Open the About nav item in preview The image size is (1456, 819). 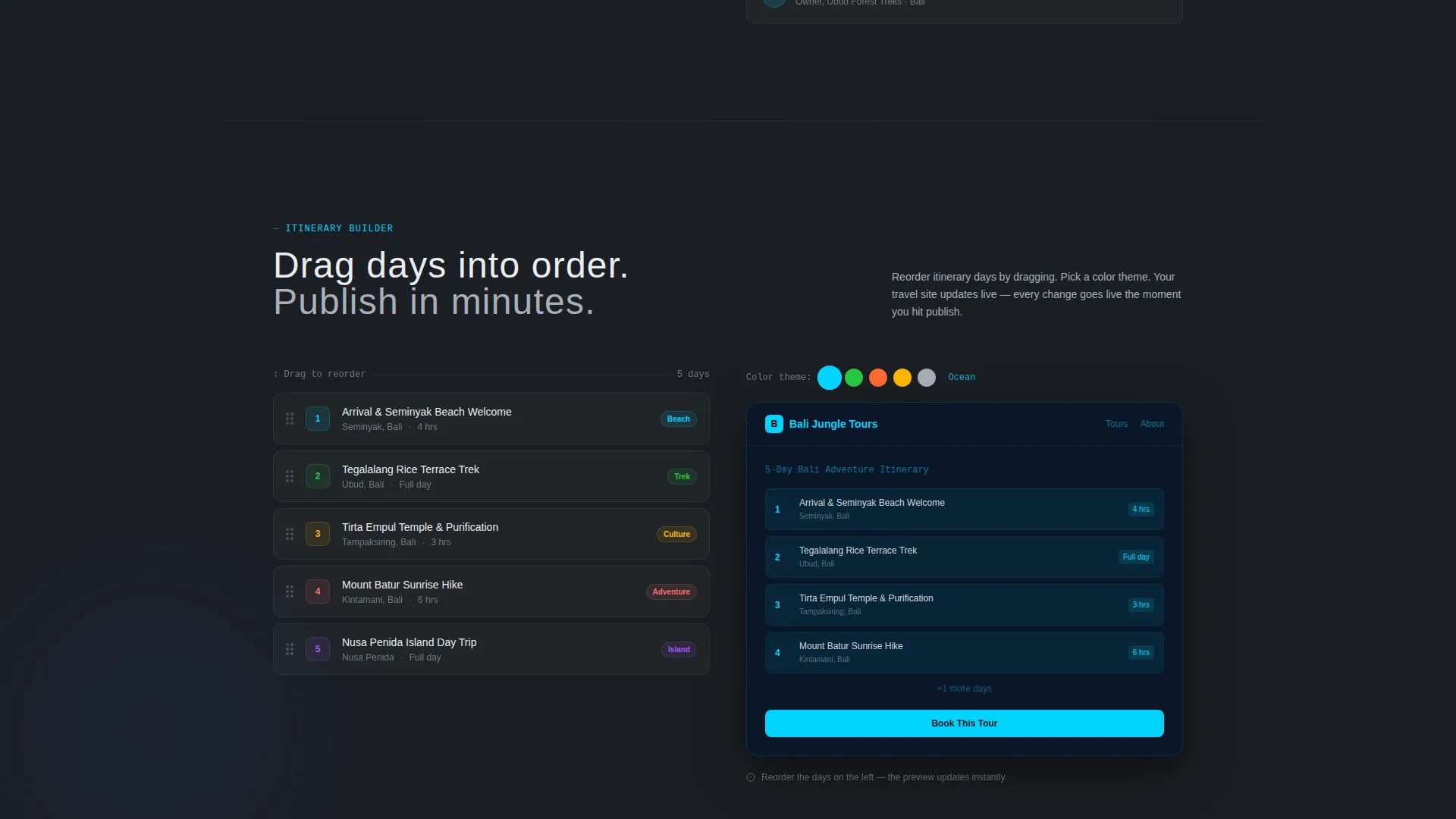(x=1152, y=424)
